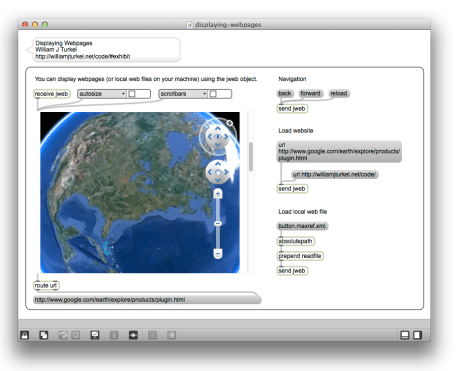Image resolution: width=460 pixels, height=371 pixels.
Task: Click the absolutepath object box
Action: [296, 241]
